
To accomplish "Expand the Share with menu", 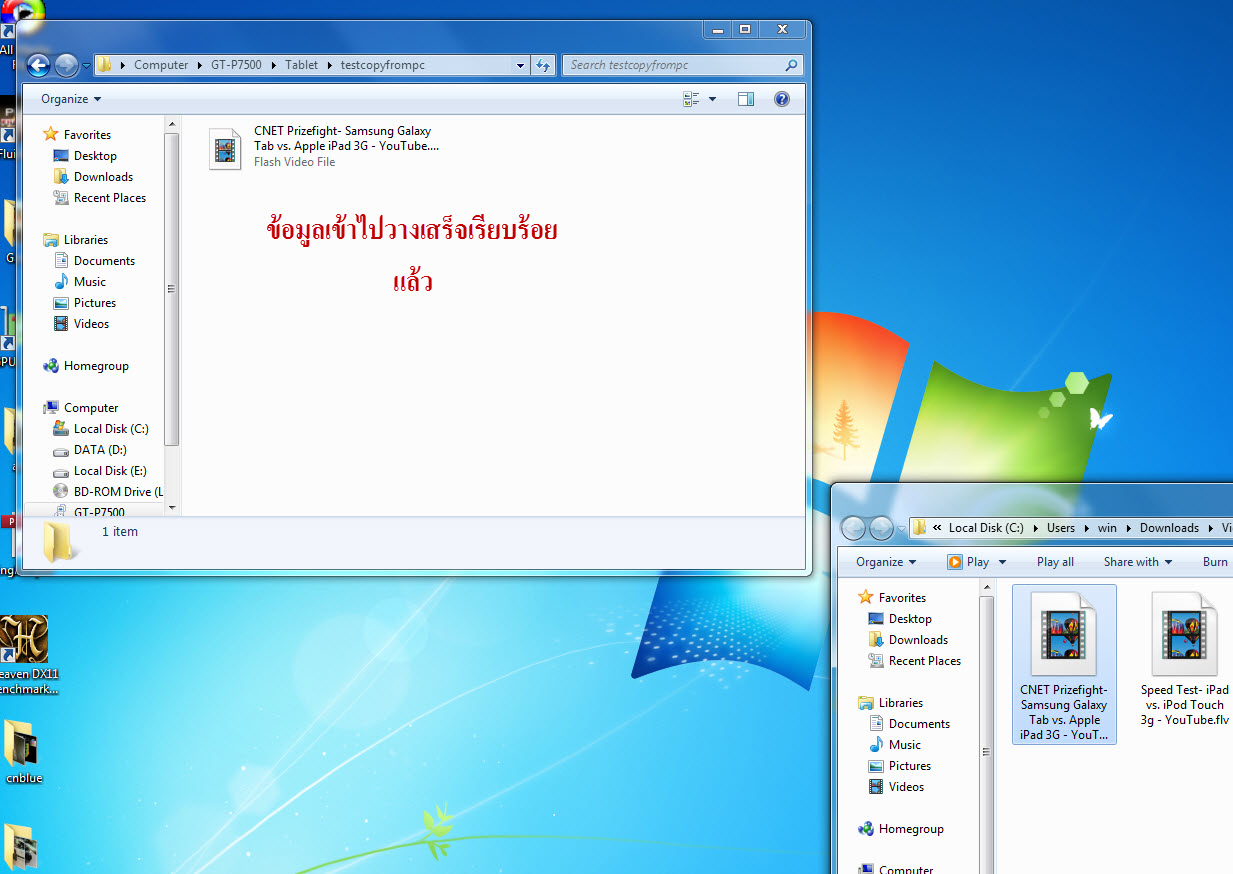I will [1137, 562].
